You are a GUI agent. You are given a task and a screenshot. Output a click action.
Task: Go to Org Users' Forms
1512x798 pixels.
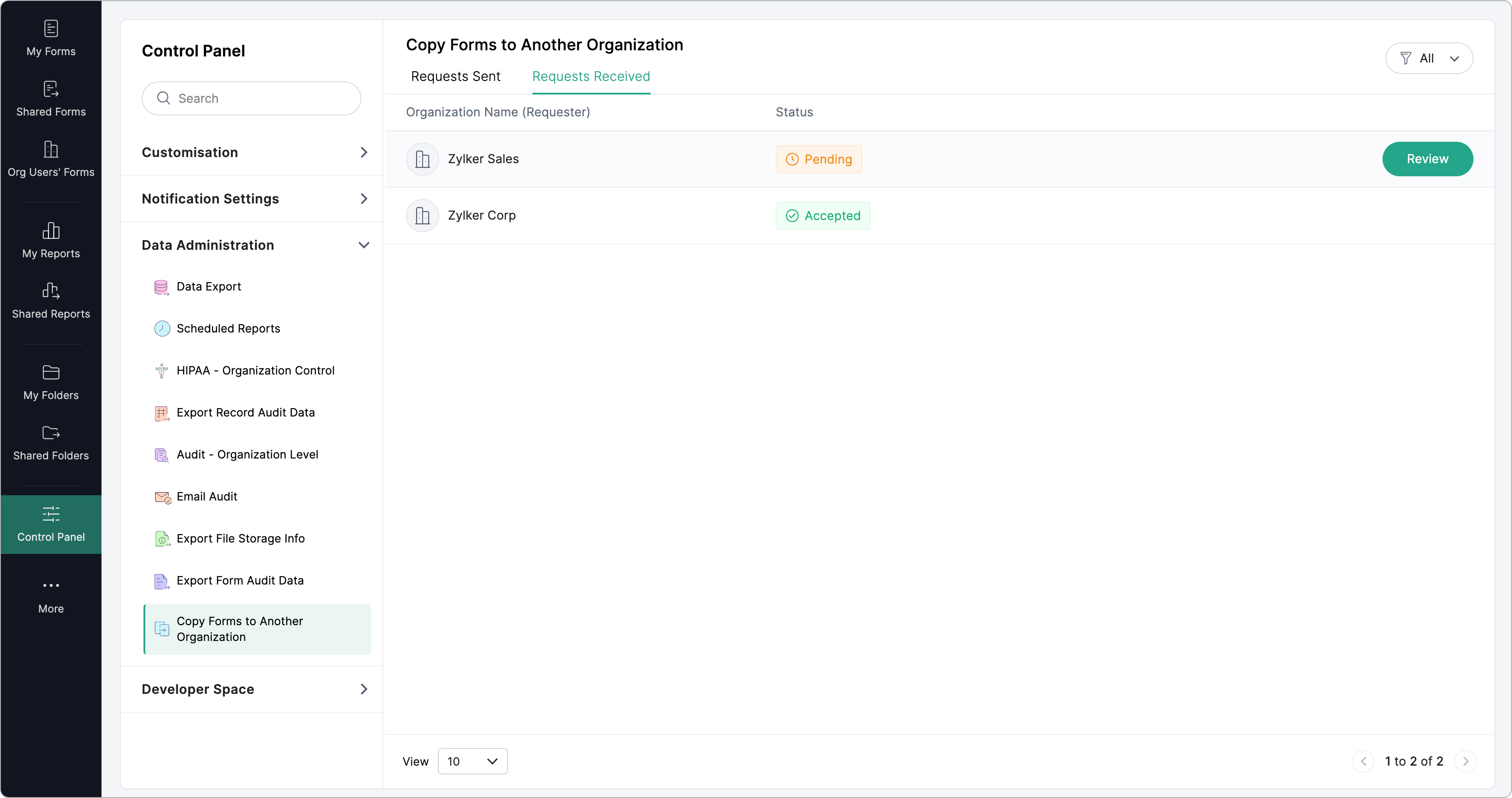[x=51, y=159]
